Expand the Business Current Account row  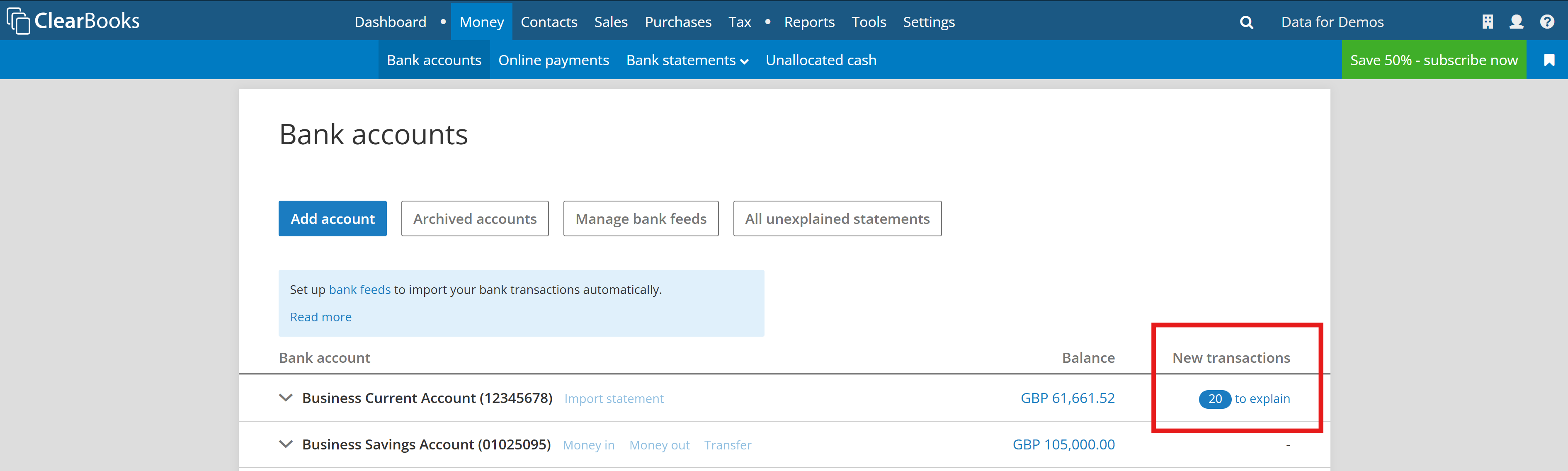pos(286,398)
